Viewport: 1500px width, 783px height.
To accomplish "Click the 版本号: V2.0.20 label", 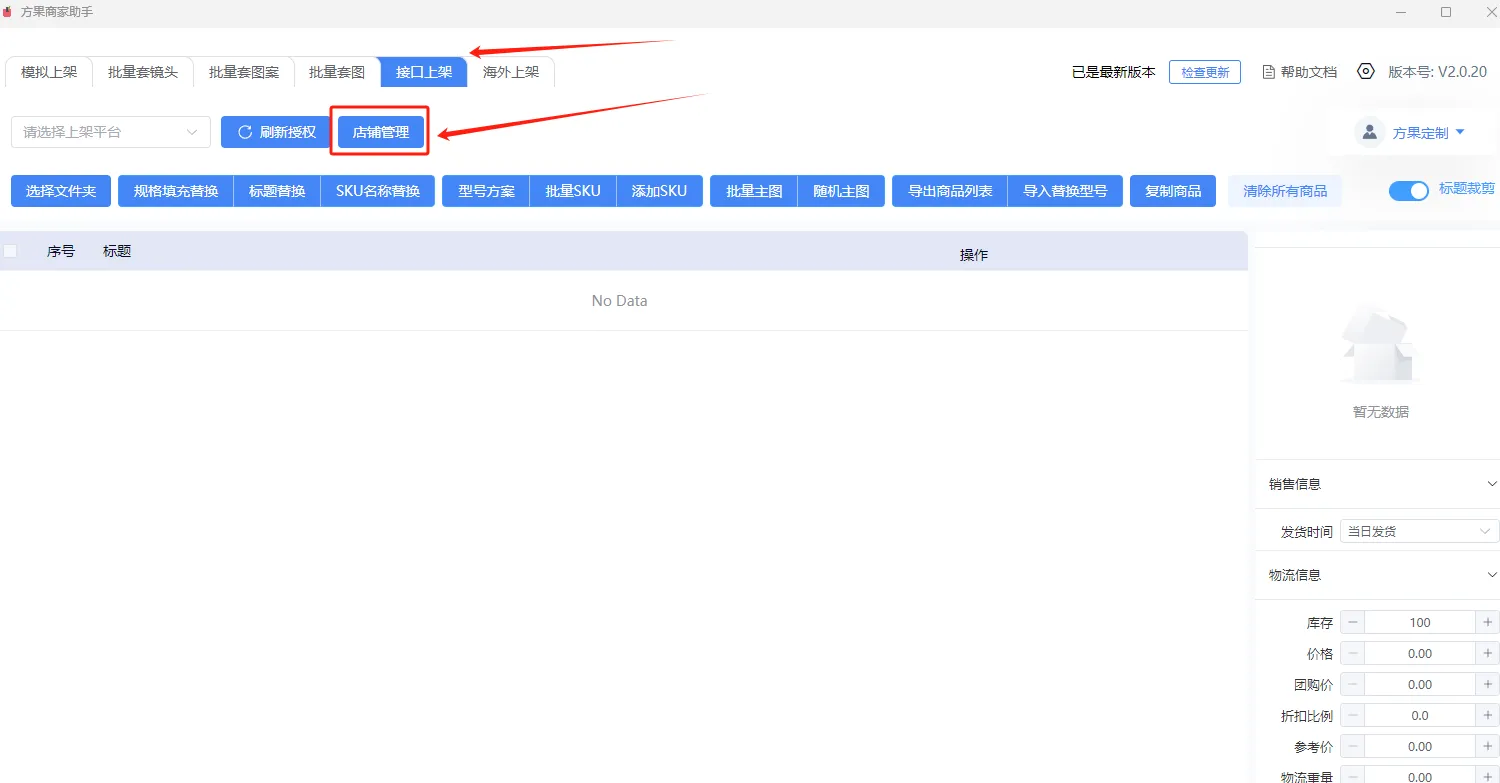I will point(1437,72).
